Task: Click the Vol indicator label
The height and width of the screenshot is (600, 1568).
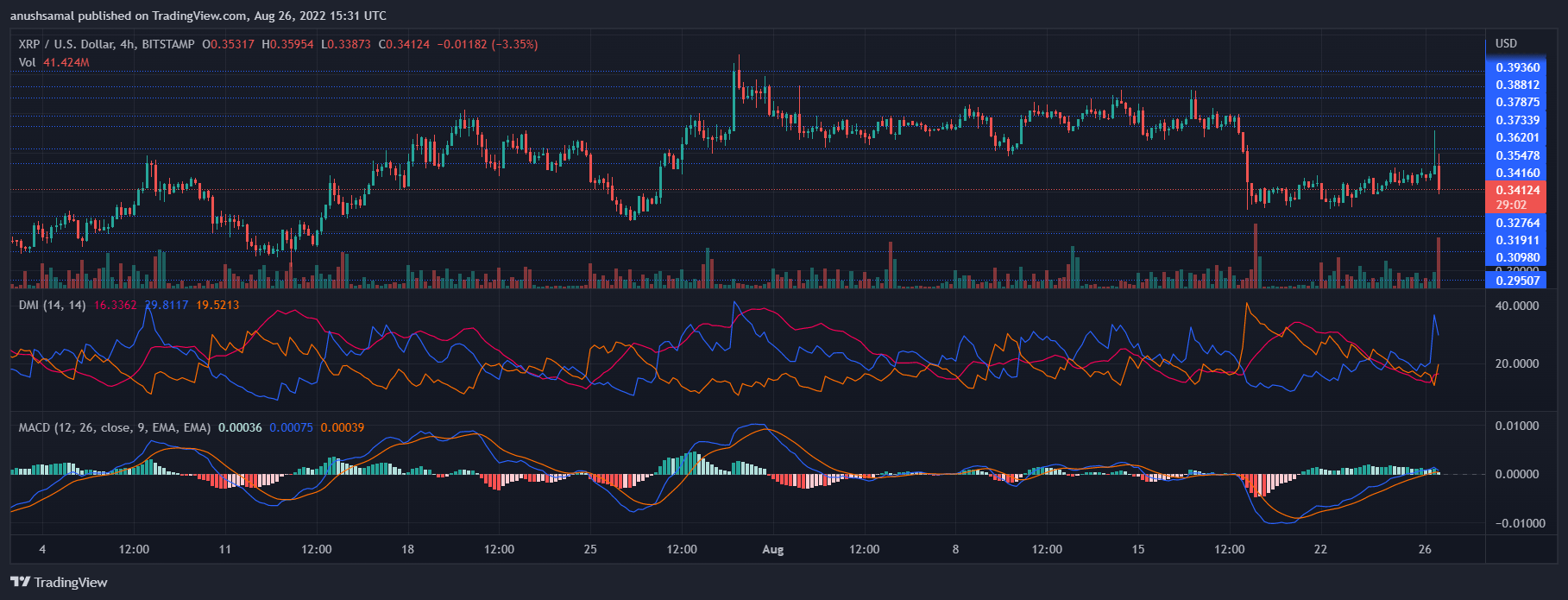Action: pyautogui.click(x=27, y=62)
